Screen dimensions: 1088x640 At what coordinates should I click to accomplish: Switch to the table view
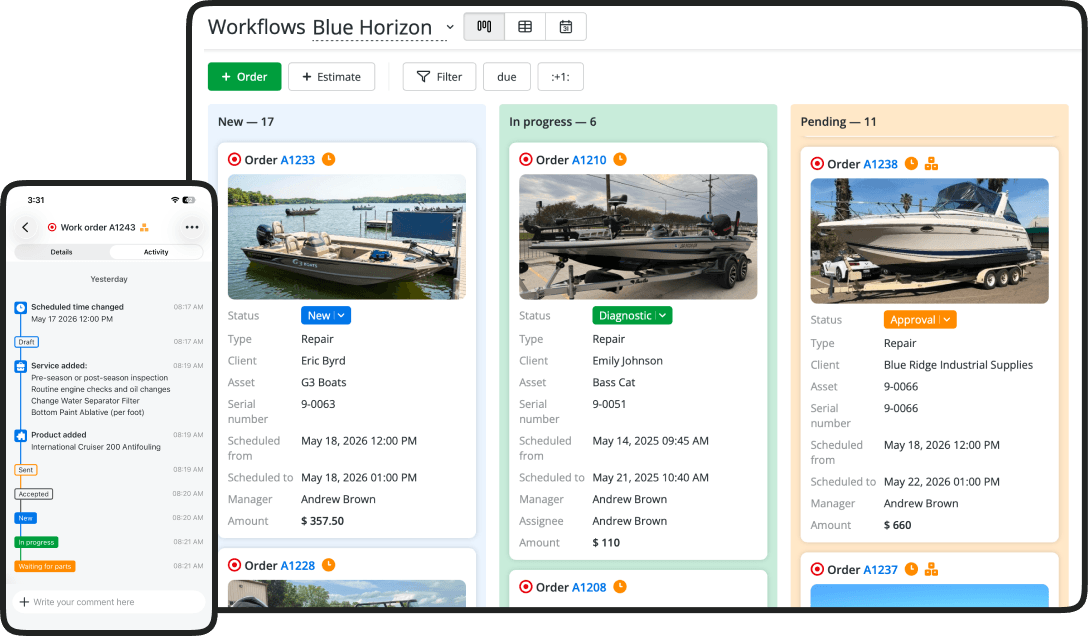click(525, 27)
